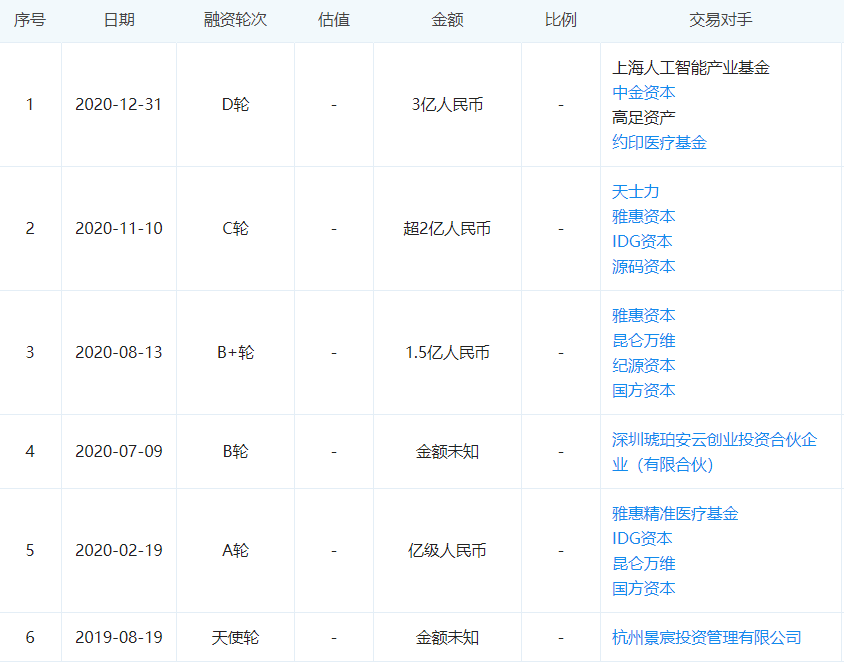Select the date 2020-11-10
Image resolution: width=844 pixels, height=666 pixels.
pyautogui.click(x=118, y=228)
